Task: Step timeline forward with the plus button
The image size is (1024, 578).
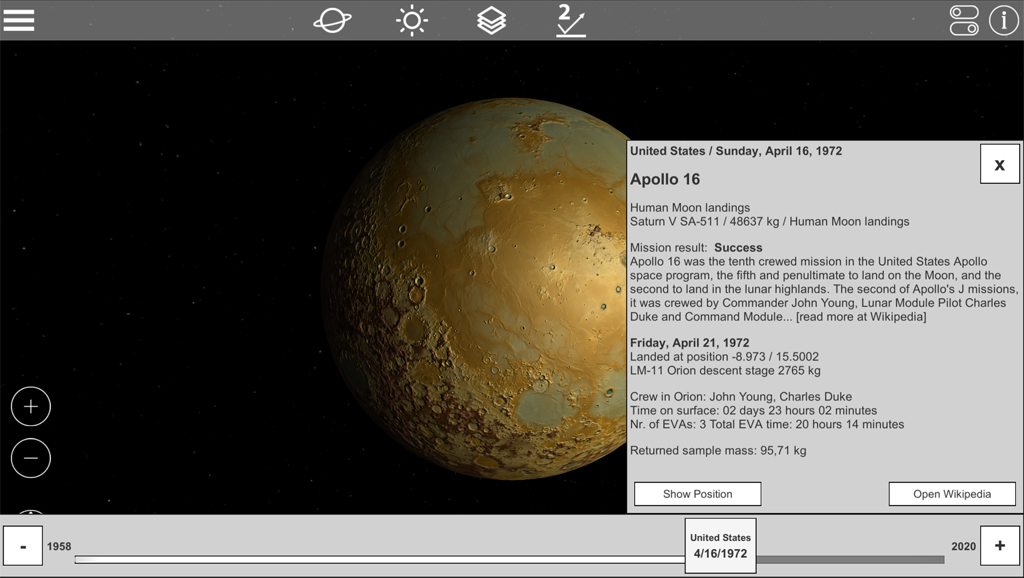Action: [x=1000, y=546]
